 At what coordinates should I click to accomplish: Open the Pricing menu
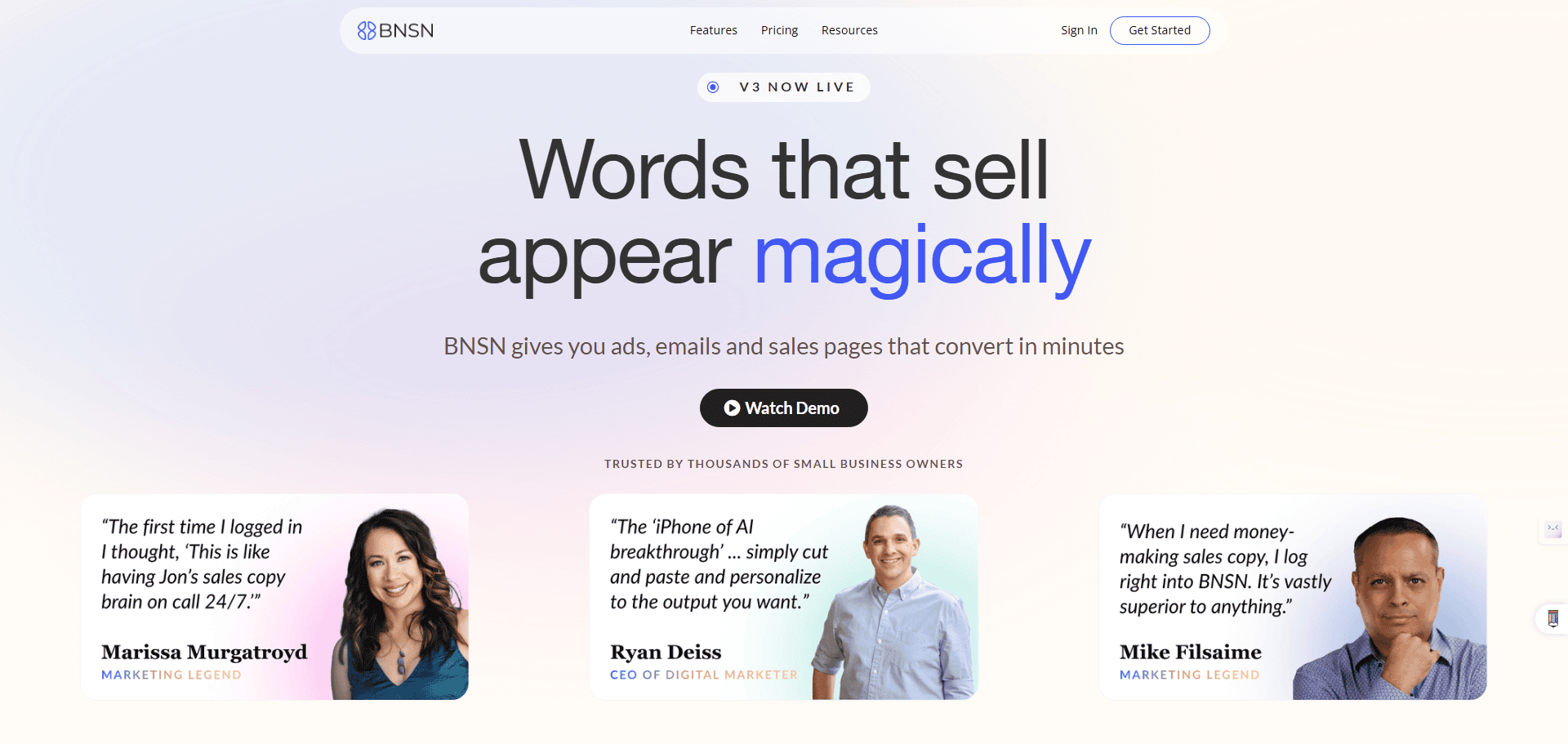[778, 30]
